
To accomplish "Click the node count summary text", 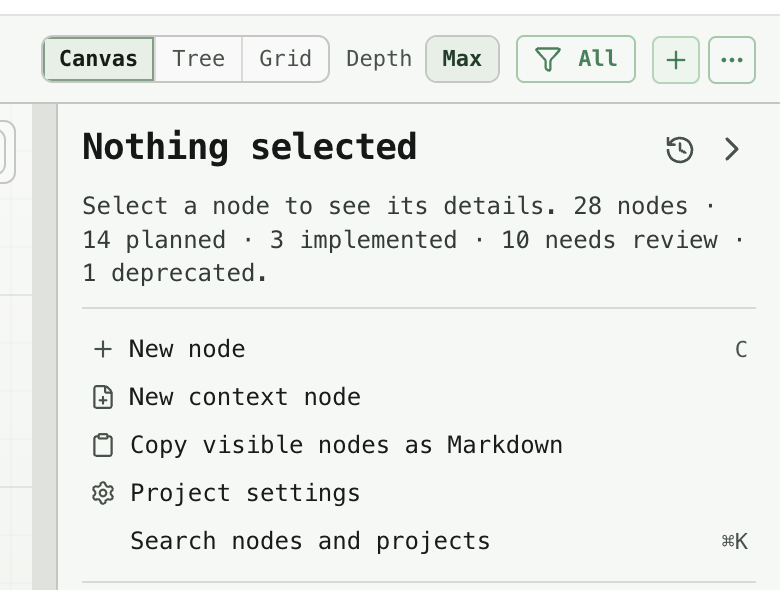I will coord(413,240).
